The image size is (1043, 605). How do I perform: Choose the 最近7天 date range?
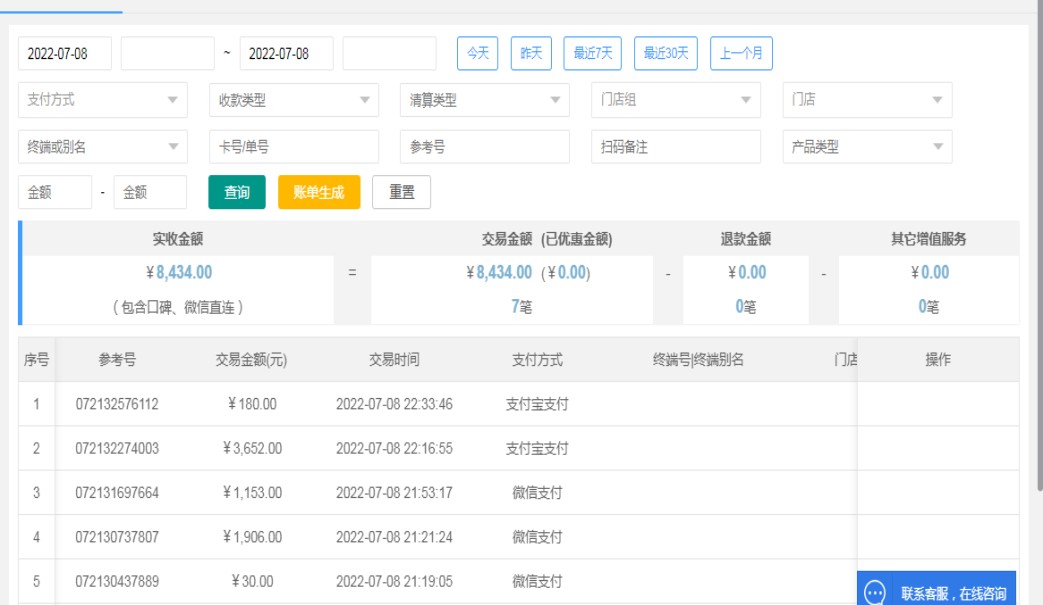[593, 53]
